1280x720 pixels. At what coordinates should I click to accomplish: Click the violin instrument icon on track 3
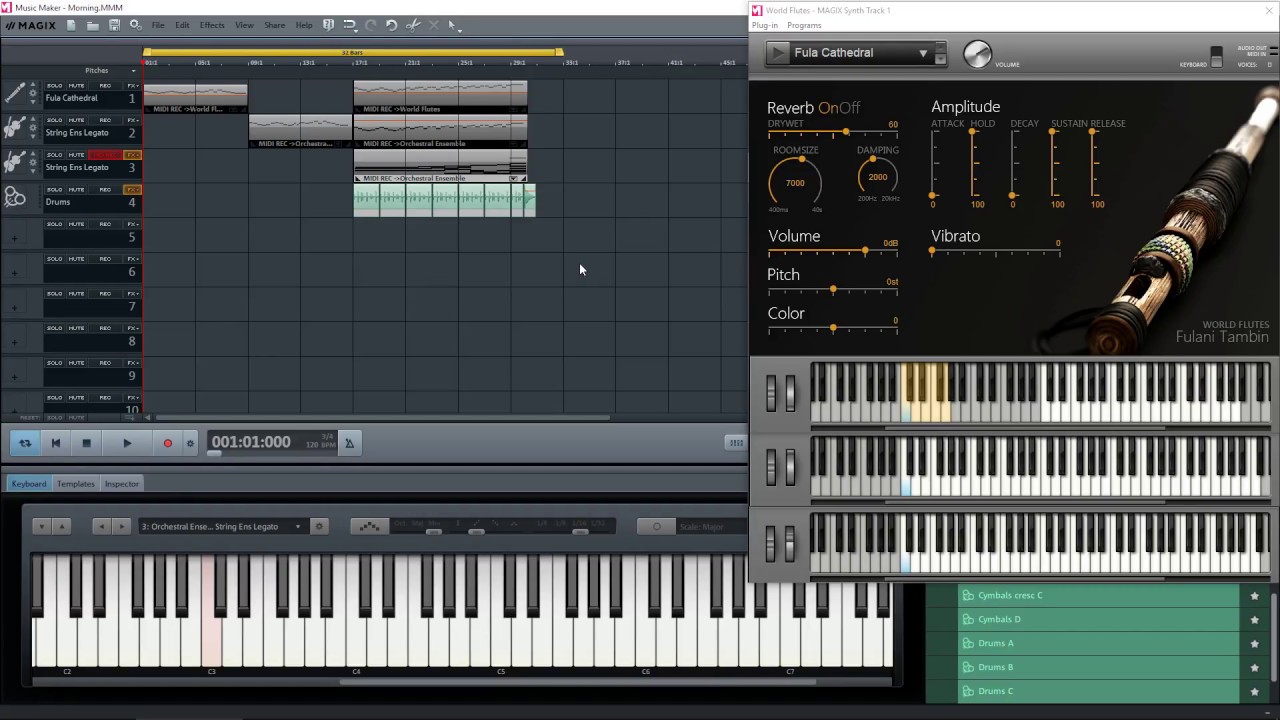(x=15, y=162)
